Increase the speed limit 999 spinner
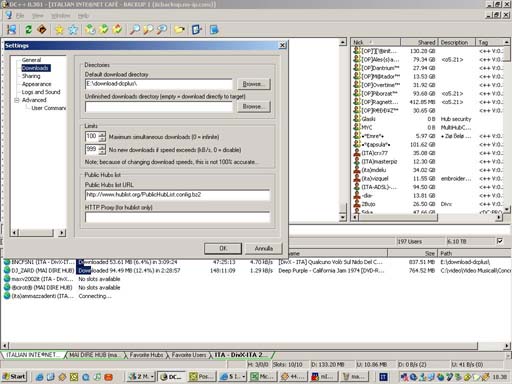The height and width of the screenshot is (384, 512). (x=102, y=147)
